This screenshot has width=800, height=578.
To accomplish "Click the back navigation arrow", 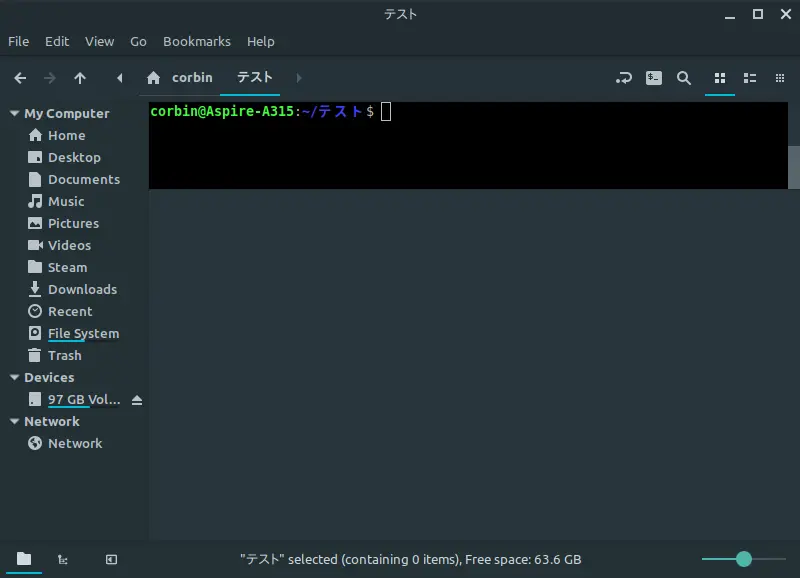I will click(20, 78).
